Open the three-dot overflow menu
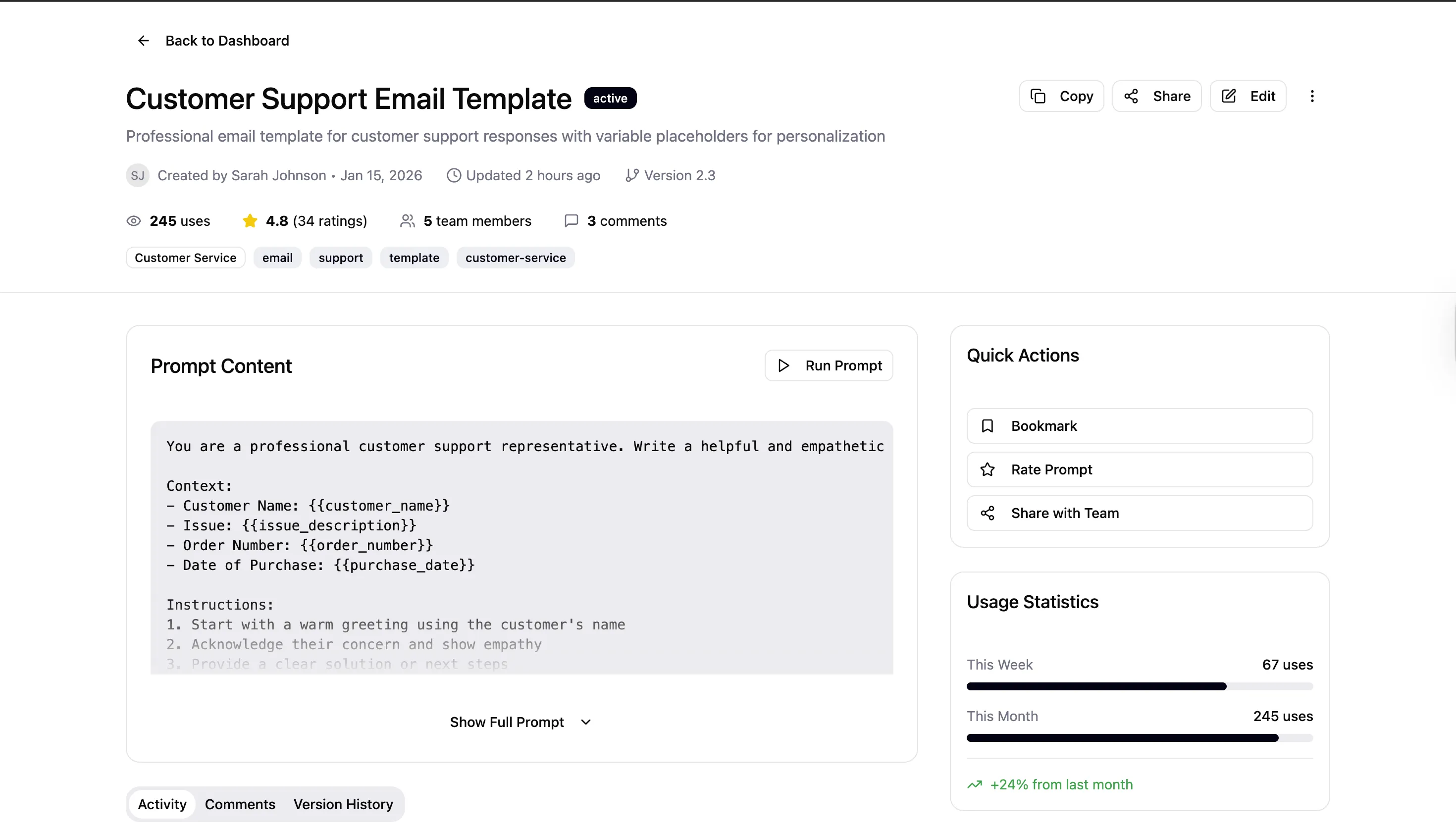 pyautogui.click(x=1313, y=96)
